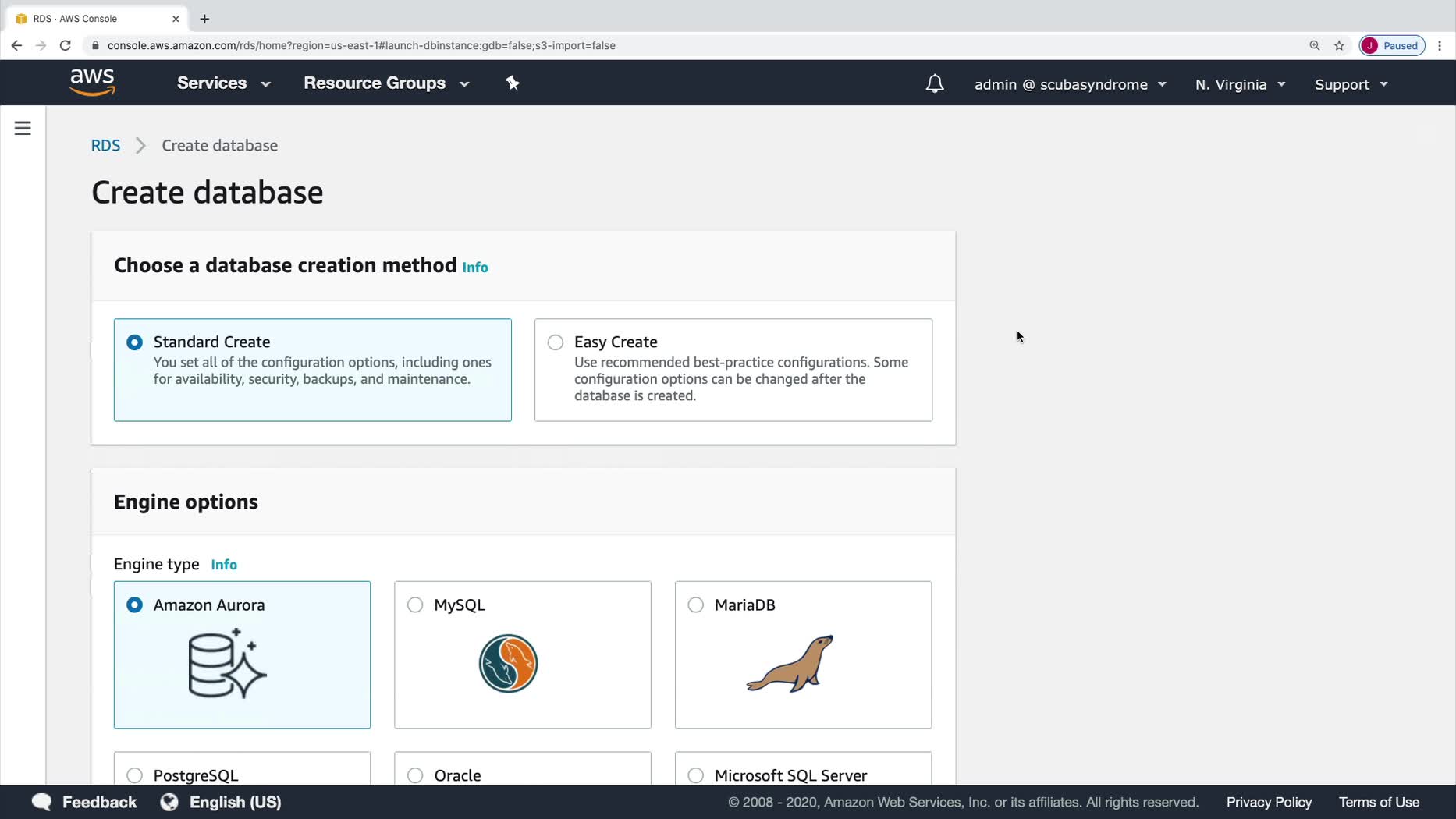Image resolution: width=1456 pixels, height=819 pixels.
Task: Open the hamburger side navigation menu
Action: point(23,128)
